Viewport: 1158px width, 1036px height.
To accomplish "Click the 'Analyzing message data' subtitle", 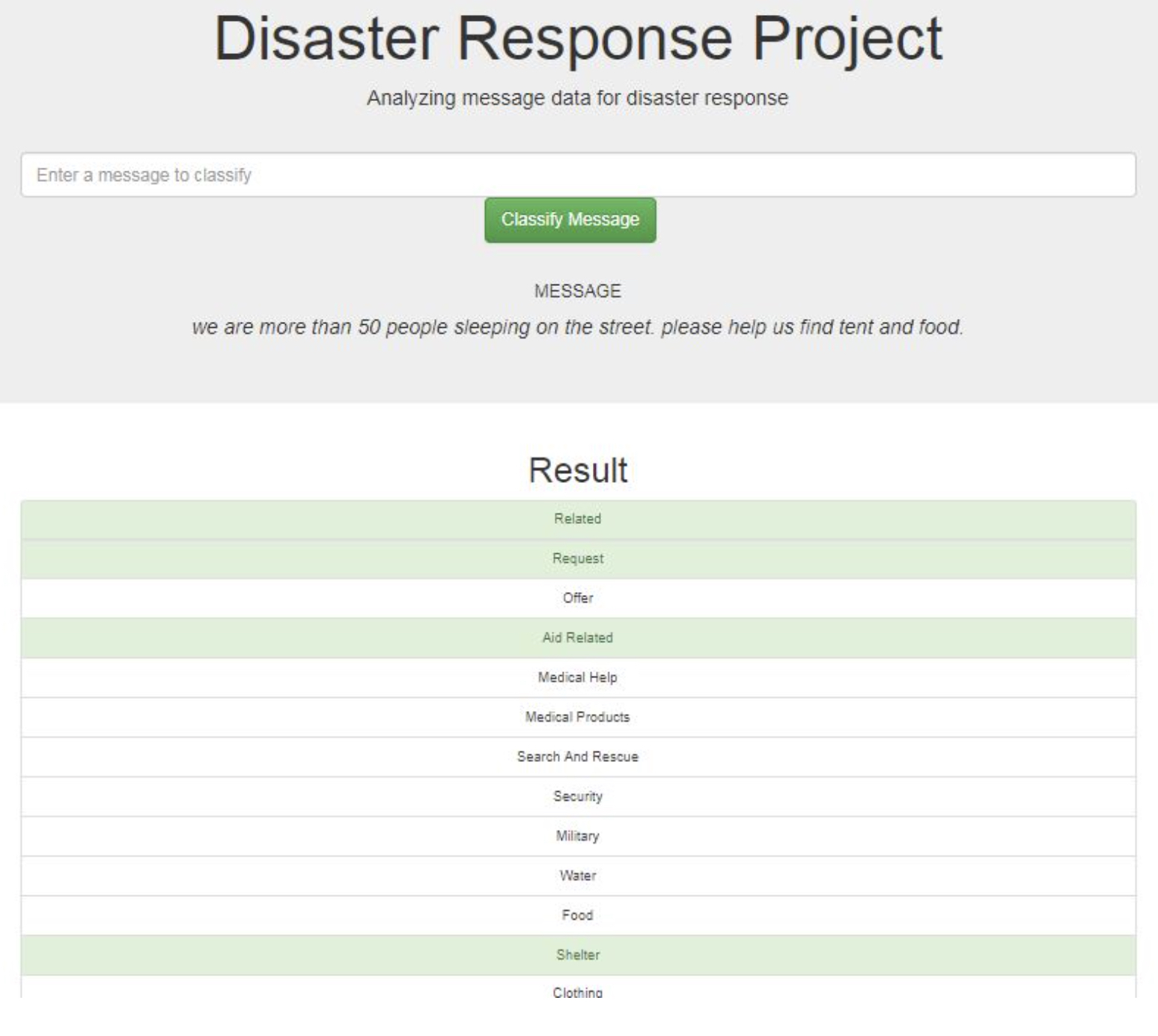I will click(578, 98).
